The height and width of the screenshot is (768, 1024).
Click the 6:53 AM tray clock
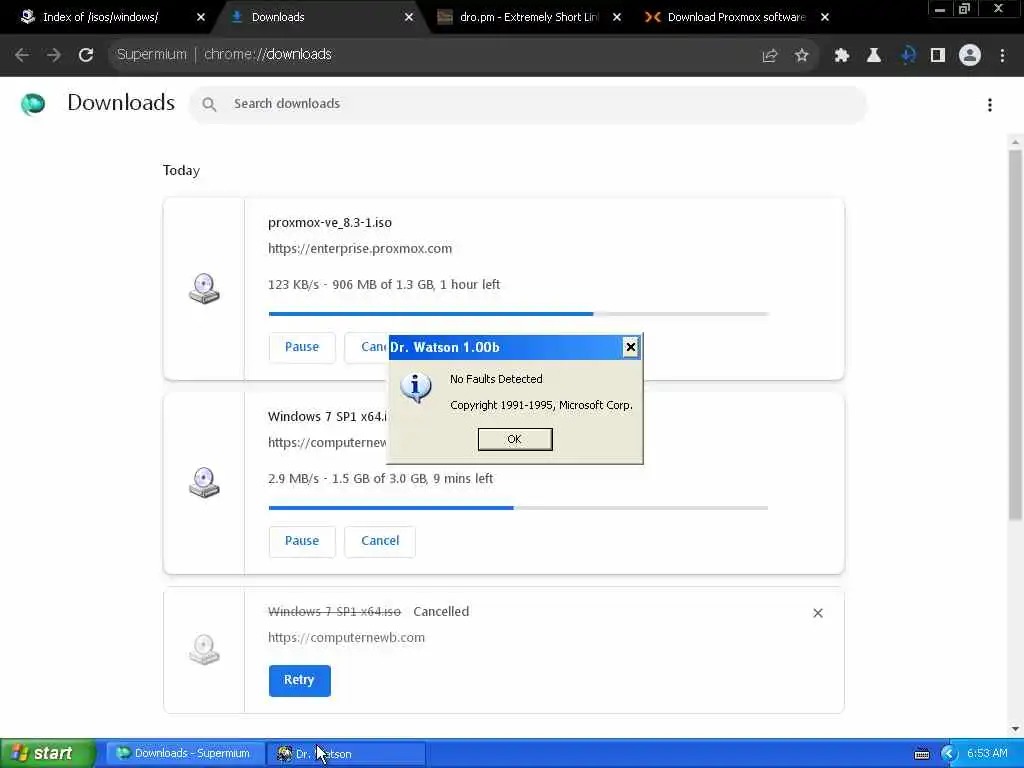click(987, 753)
